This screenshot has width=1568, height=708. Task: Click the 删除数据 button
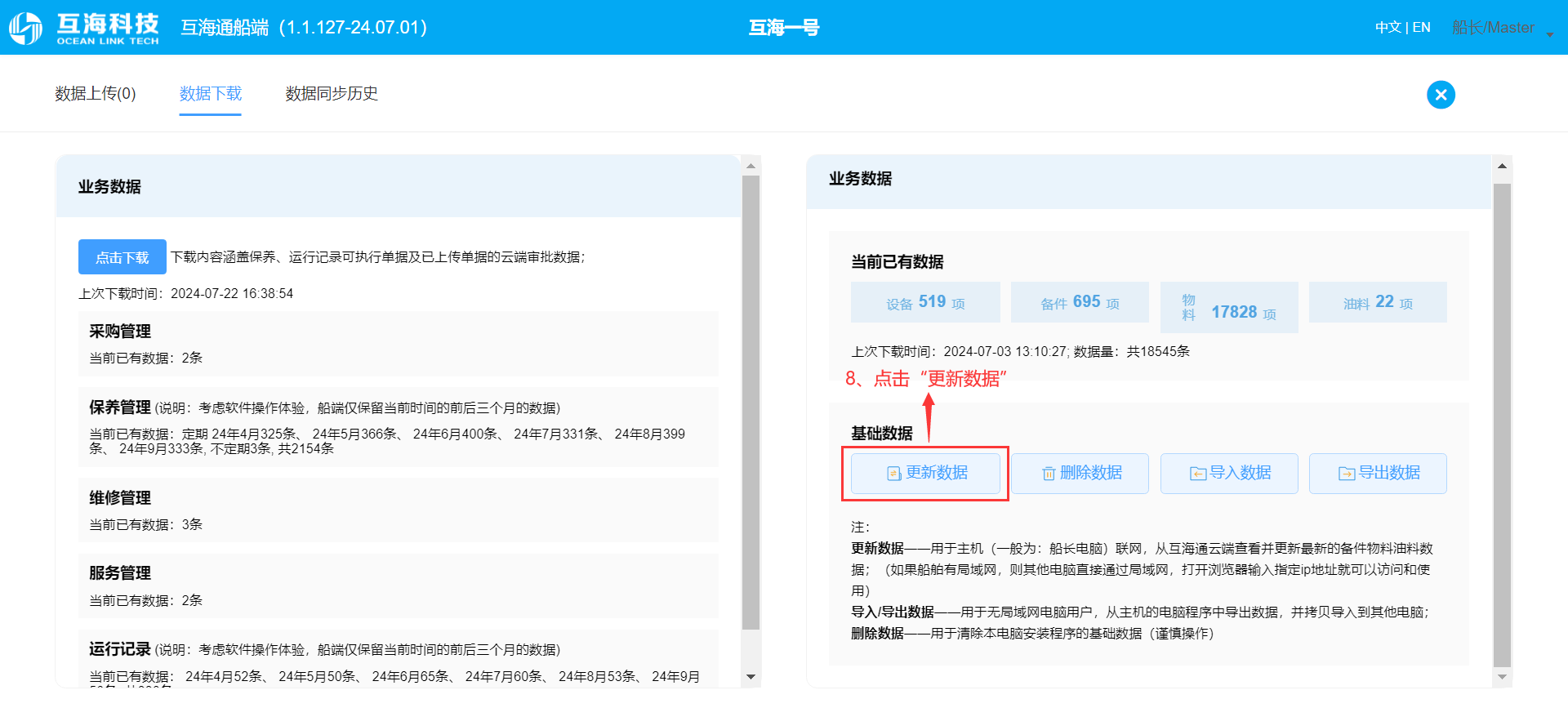[1080, 474]
